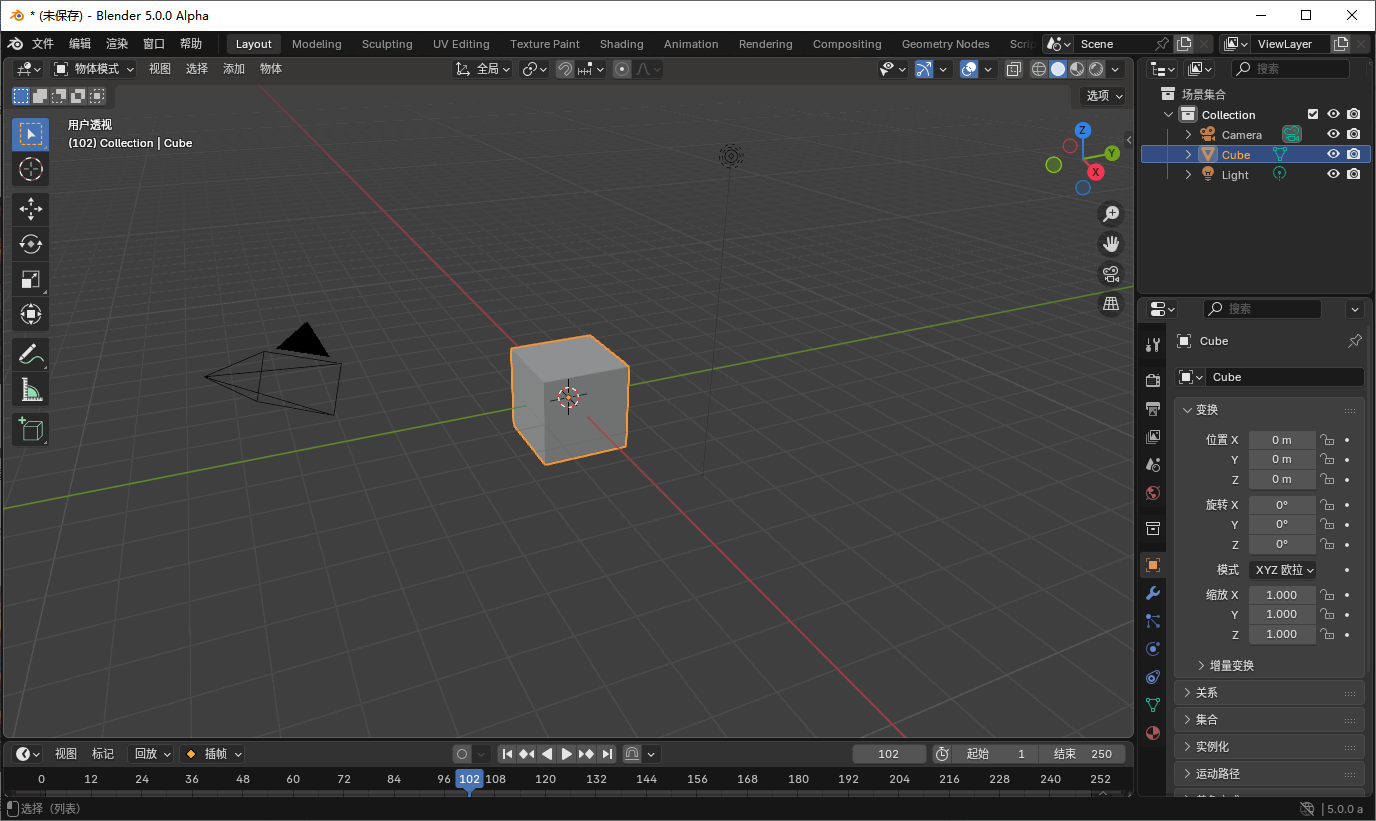Open the Particles properties tab
The width and height of the screenshot is (1376, 821).
1153,621
